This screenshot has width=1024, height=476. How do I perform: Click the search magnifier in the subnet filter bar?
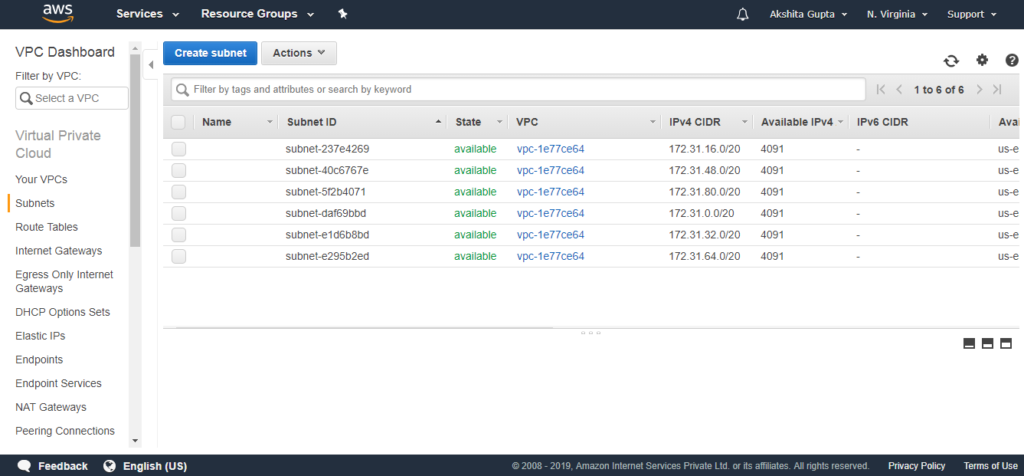(x=183, y=89)
